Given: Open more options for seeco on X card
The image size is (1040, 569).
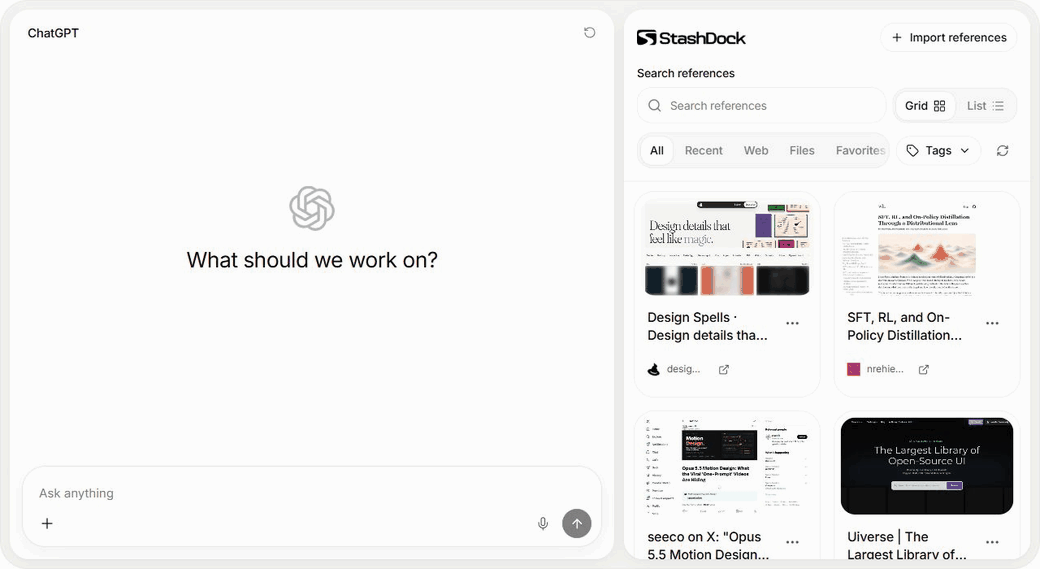Looking at the screenshot, I should (792, 542).
